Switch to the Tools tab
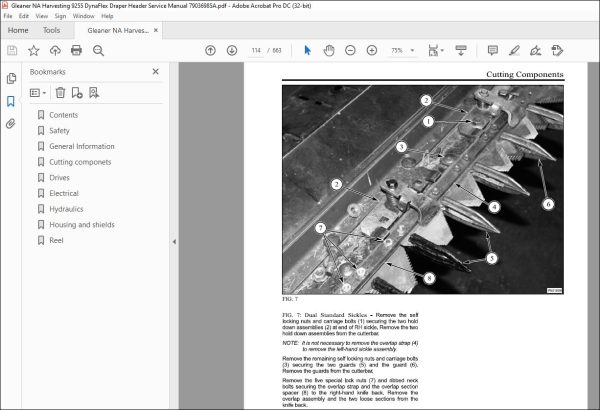Viewport: 600px width, 410px height. click(x=51, y=30)
